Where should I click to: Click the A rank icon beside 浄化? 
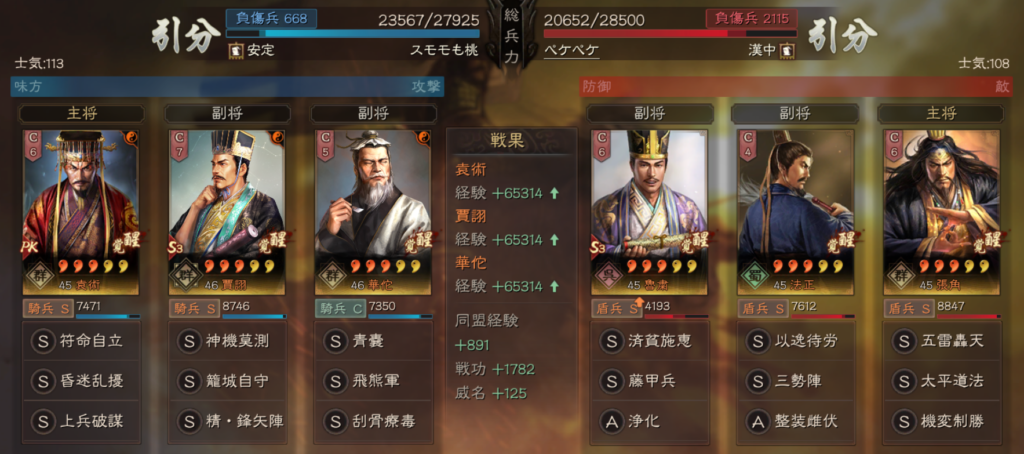point(611,421)
